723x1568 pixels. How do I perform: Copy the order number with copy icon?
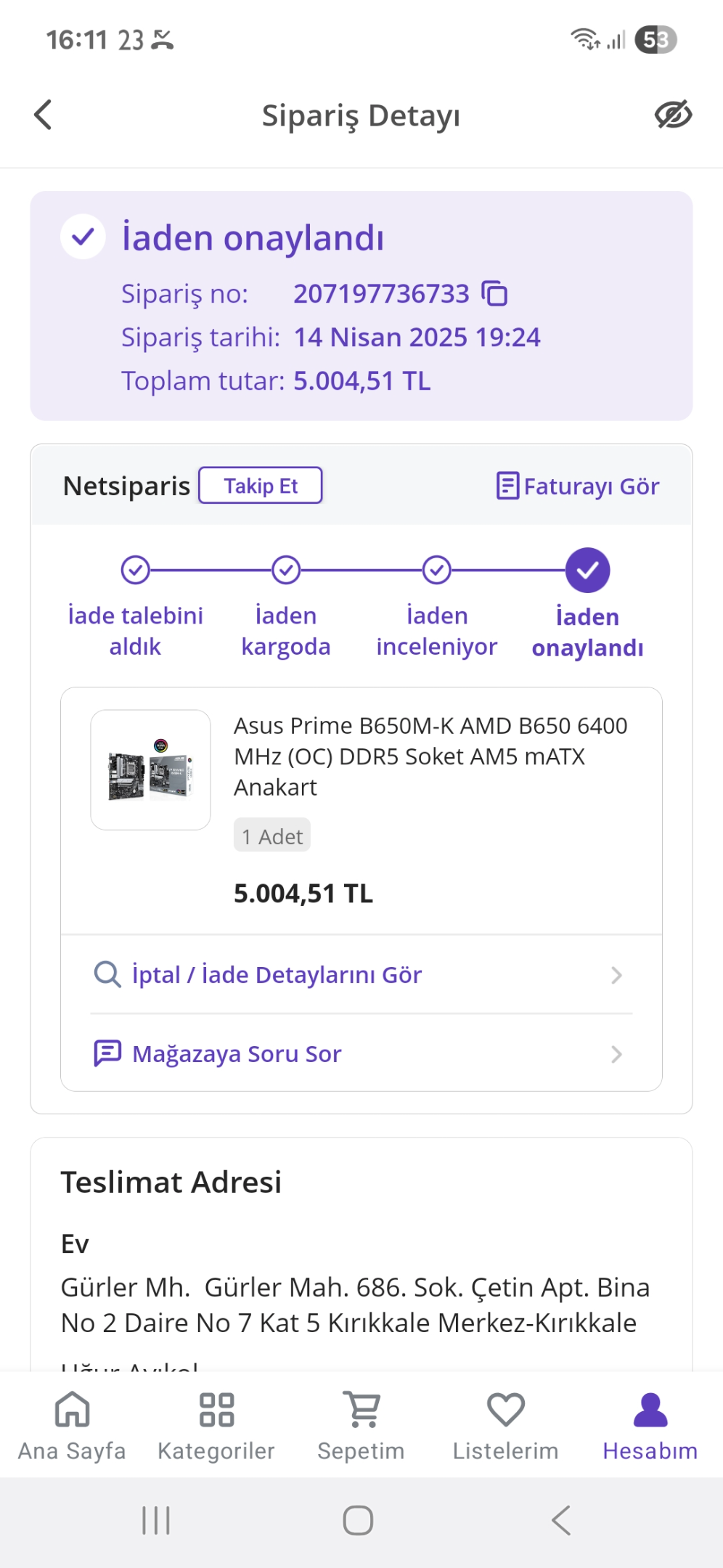(495, 294)
